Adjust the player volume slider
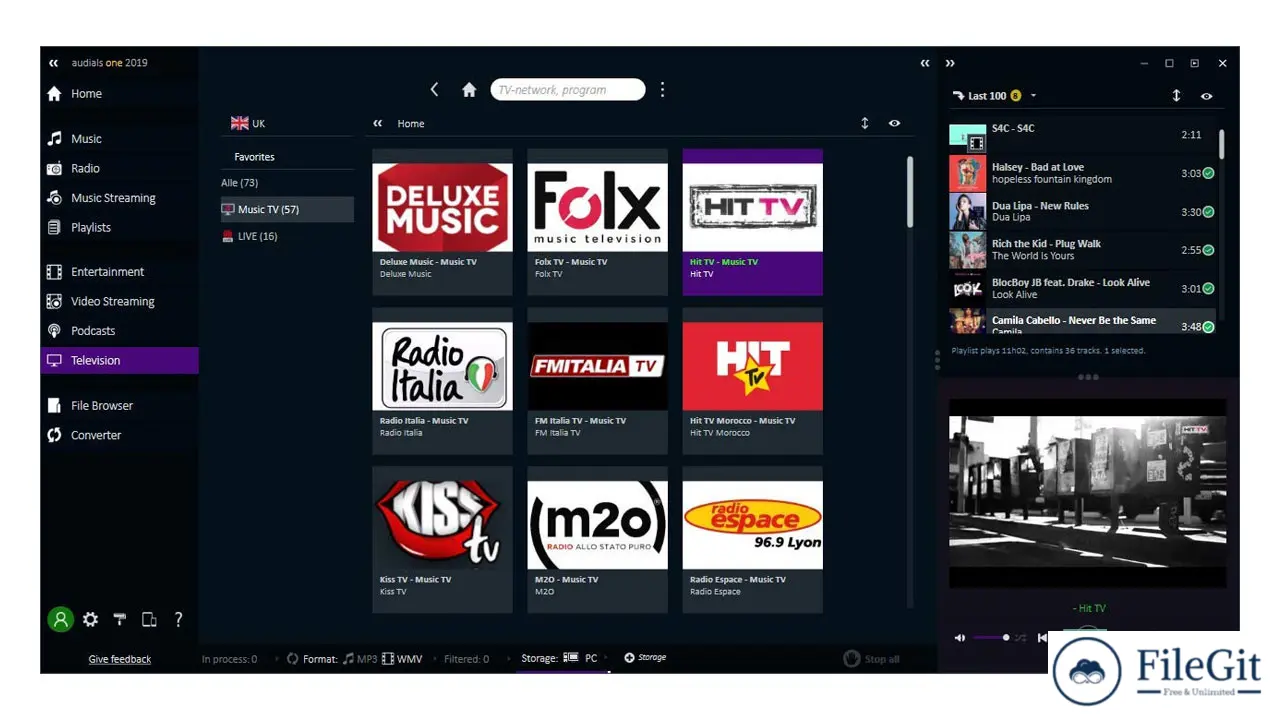Image resolution: width=1280 pixels, height=720 pixels. 990,638
